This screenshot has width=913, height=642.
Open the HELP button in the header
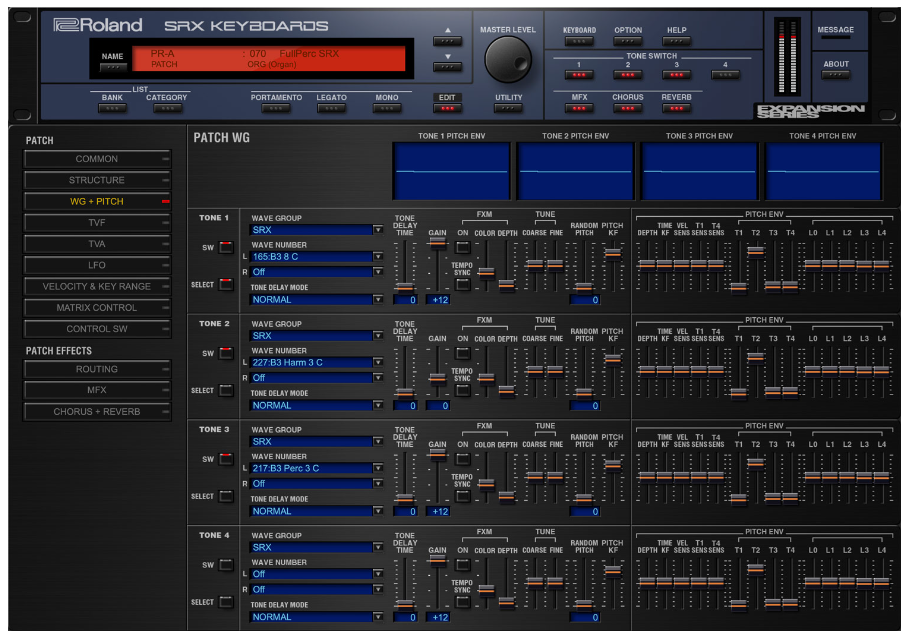click(x=677, y=41)
